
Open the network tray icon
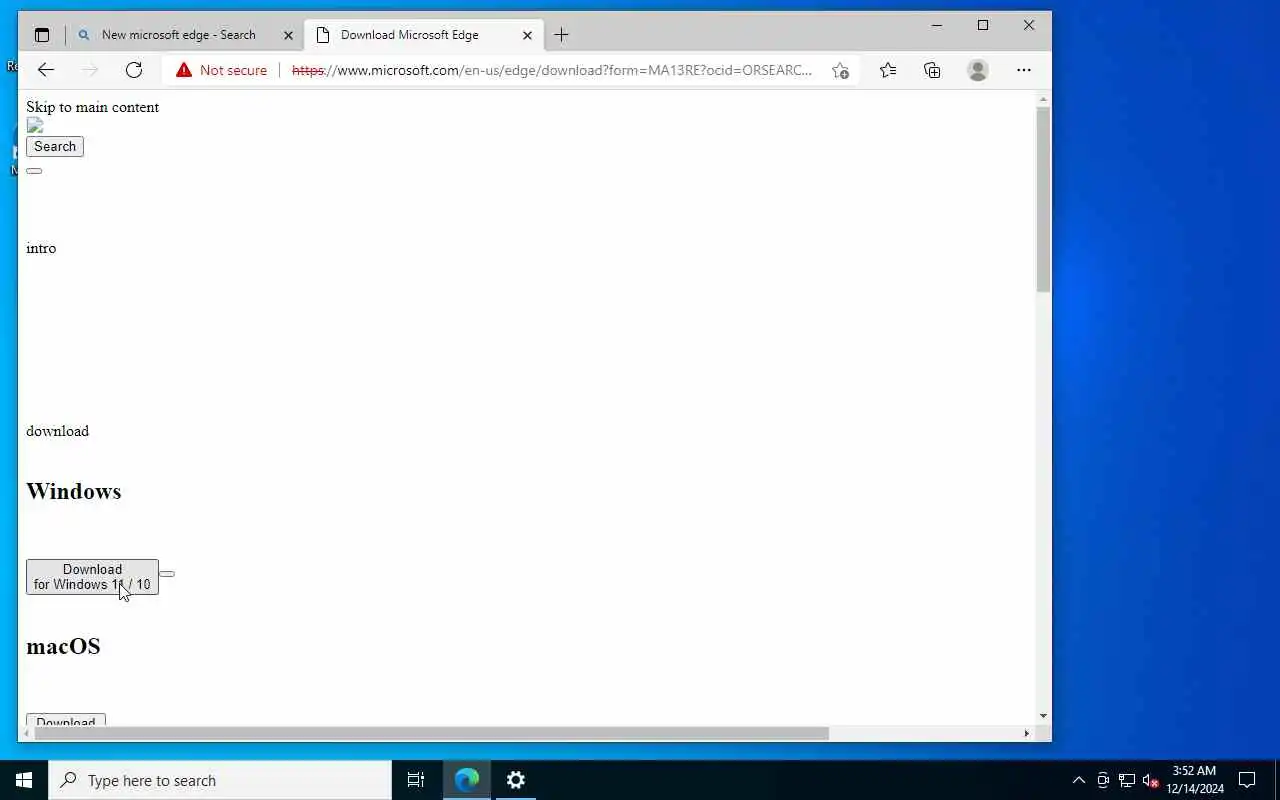[x=1127, y=780]
